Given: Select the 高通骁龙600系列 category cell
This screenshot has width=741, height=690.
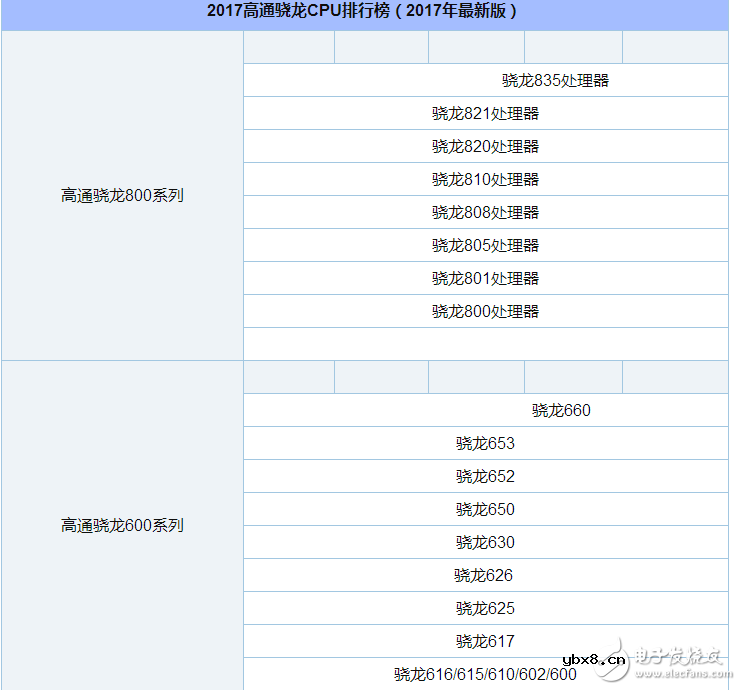Looking at the screenshot, I should pyautogui.click(x=122, y=526).
